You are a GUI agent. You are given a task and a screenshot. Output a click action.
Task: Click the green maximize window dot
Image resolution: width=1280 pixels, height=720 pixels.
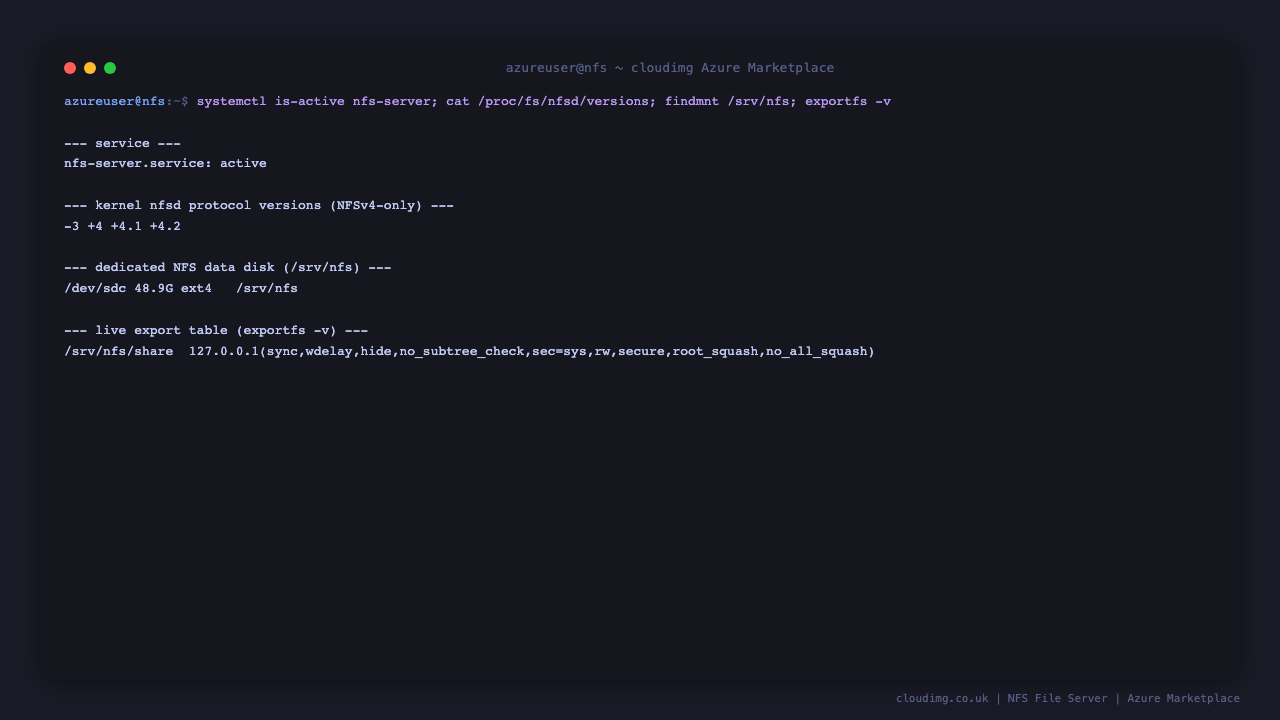110,68
